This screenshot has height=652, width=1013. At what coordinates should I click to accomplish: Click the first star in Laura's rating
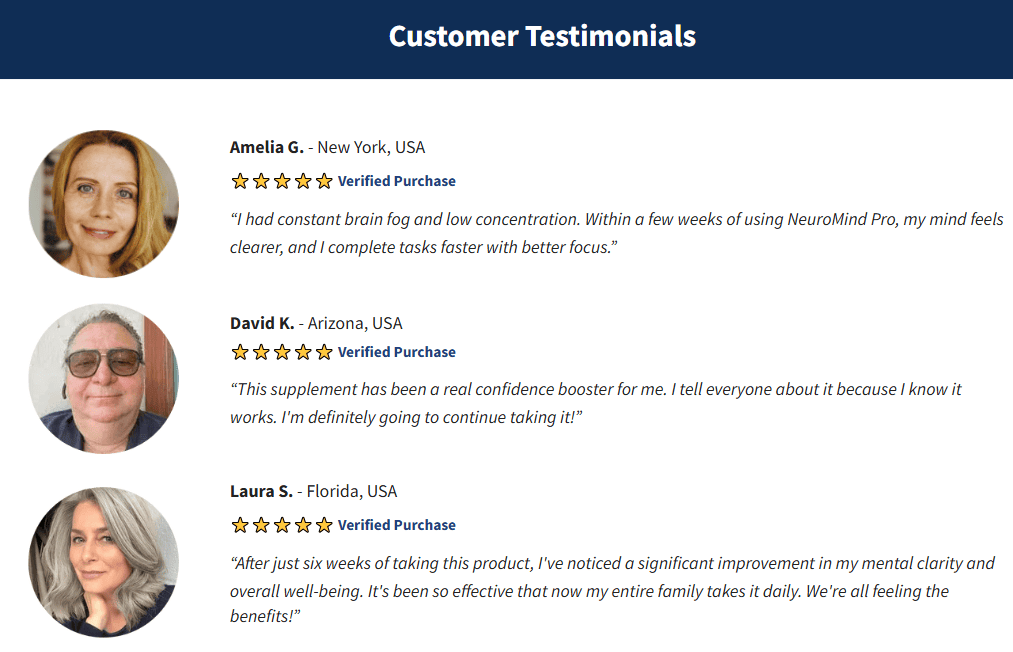pyautogui.click(x=240, y=525)
